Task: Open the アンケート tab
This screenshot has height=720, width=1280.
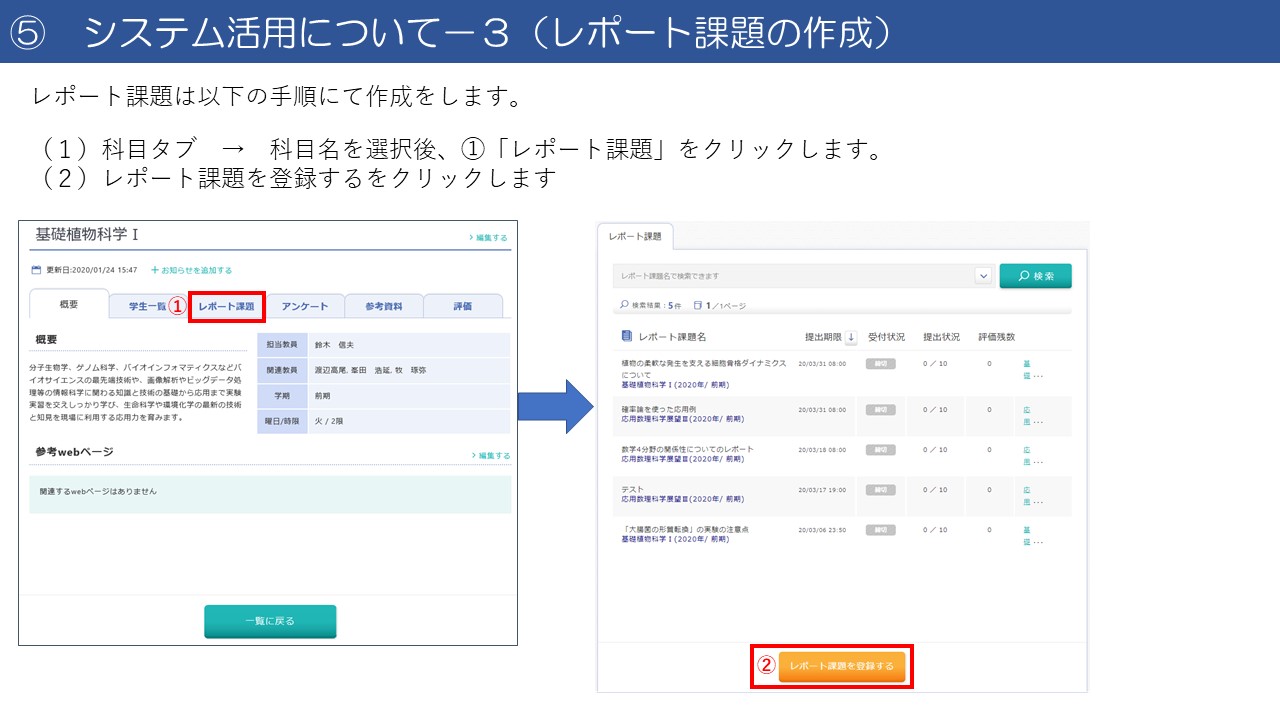Action: (x=305, y=306)
